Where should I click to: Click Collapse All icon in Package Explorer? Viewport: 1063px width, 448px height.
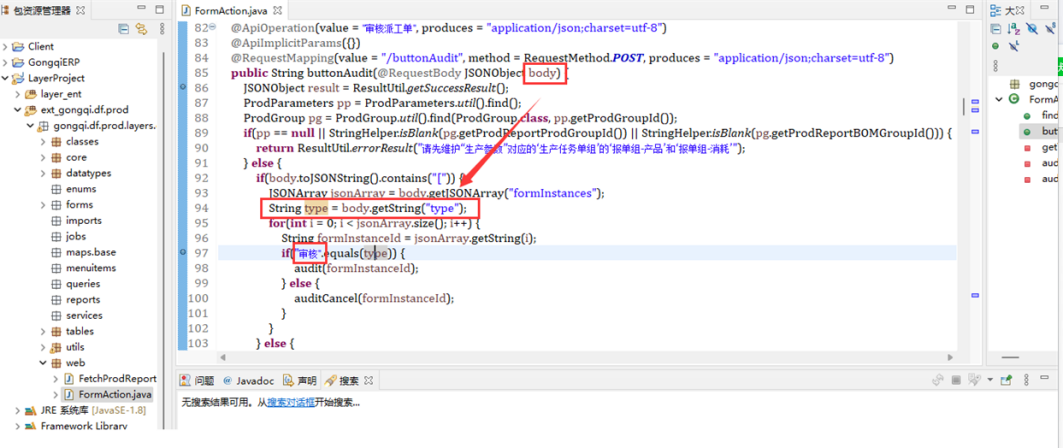(x=124, y=29)
